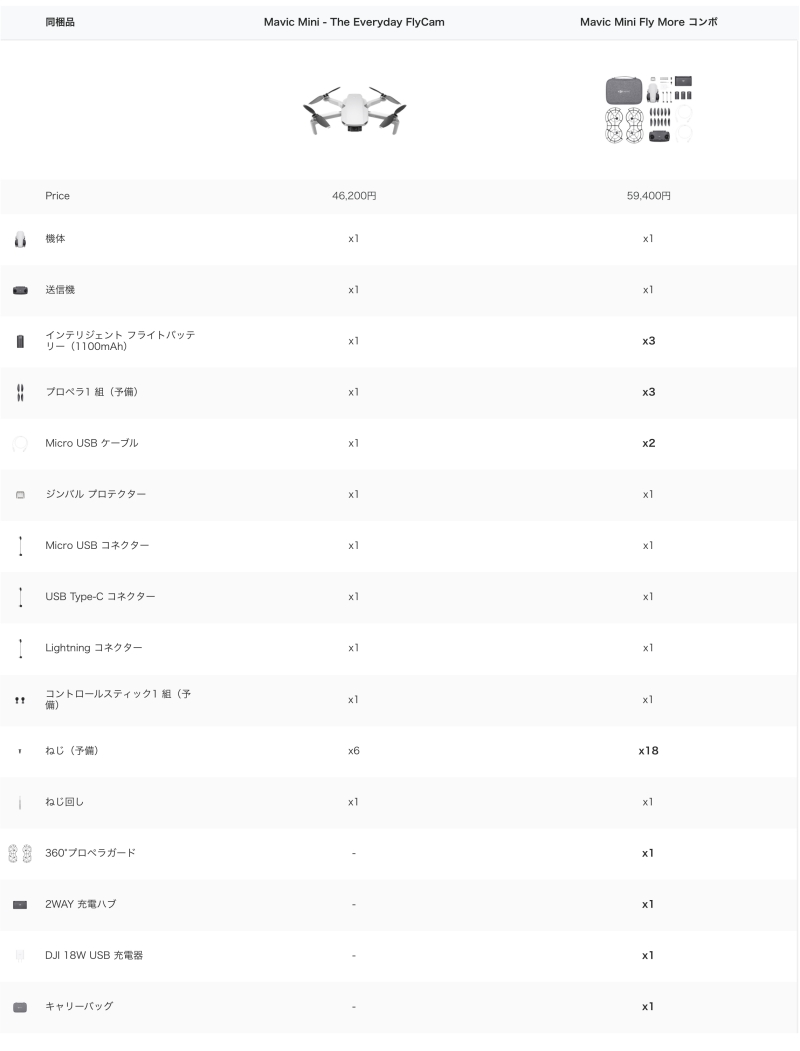Click the 59,400円 price value

tap(649, 196)
